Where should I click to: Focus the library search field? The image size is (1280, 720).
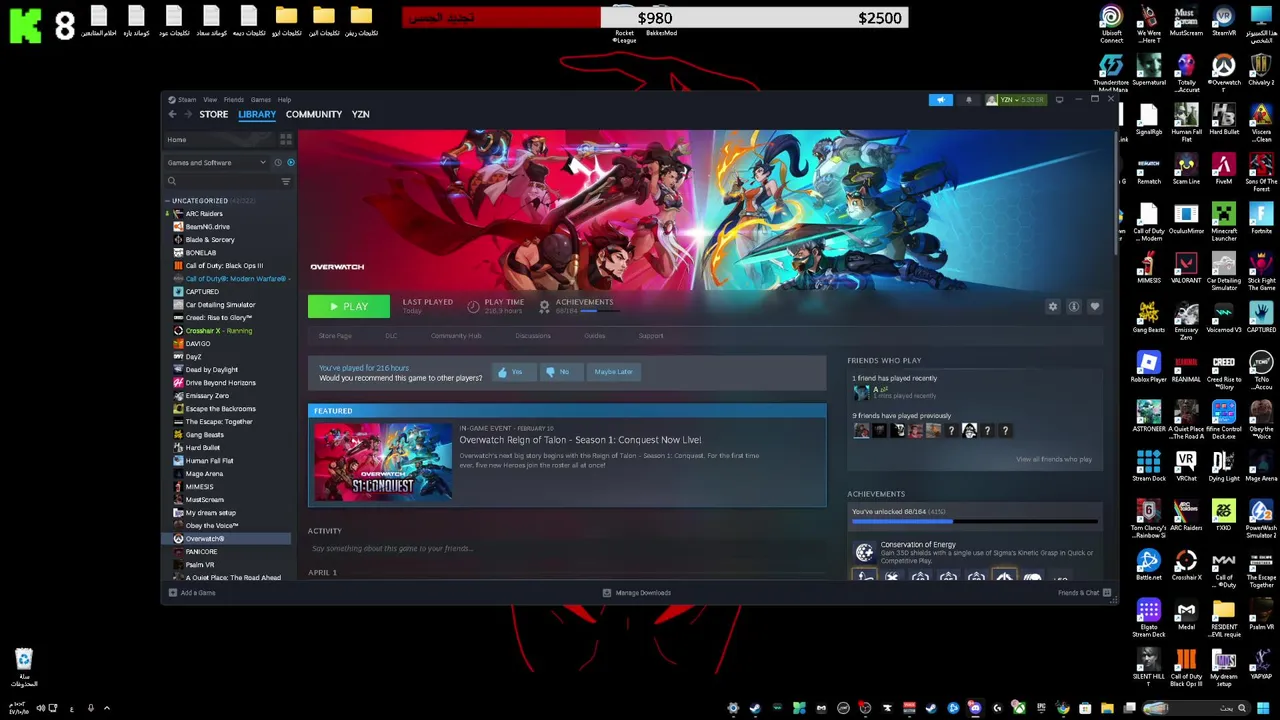click(x=222, y=181)
